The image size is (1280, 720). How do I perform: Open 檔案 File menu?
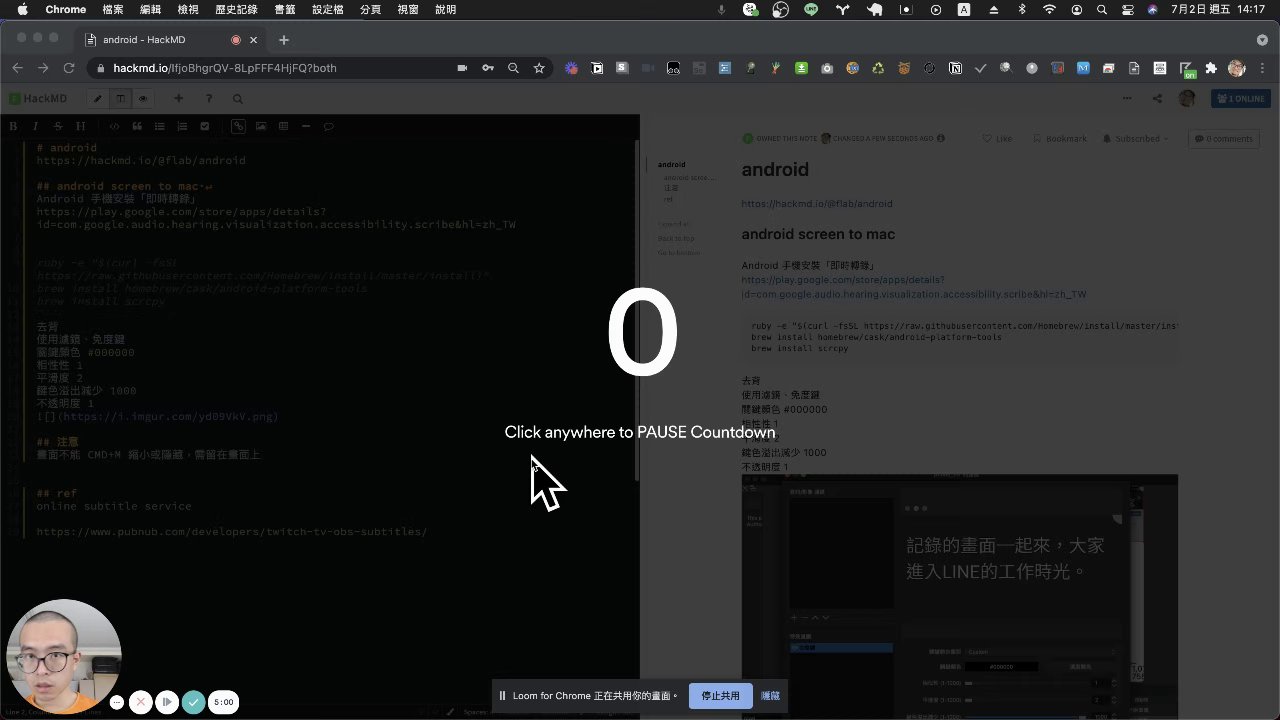(113, 9)
